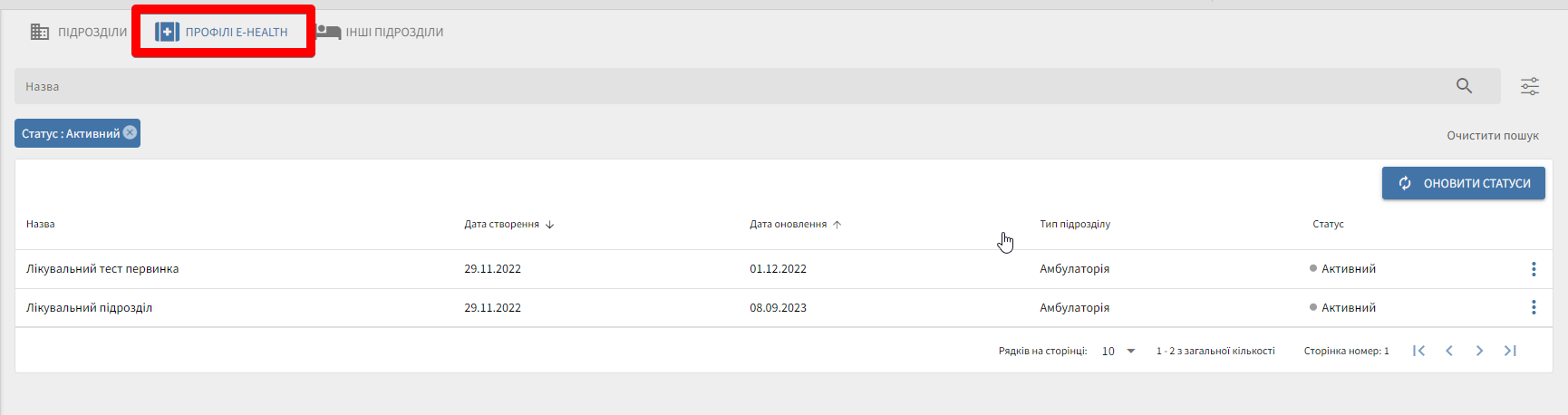The height and width of the screenshot is (415, 1568).
Task: Open the 'Профілі E-Health' tab
Action: pos(223,32)
